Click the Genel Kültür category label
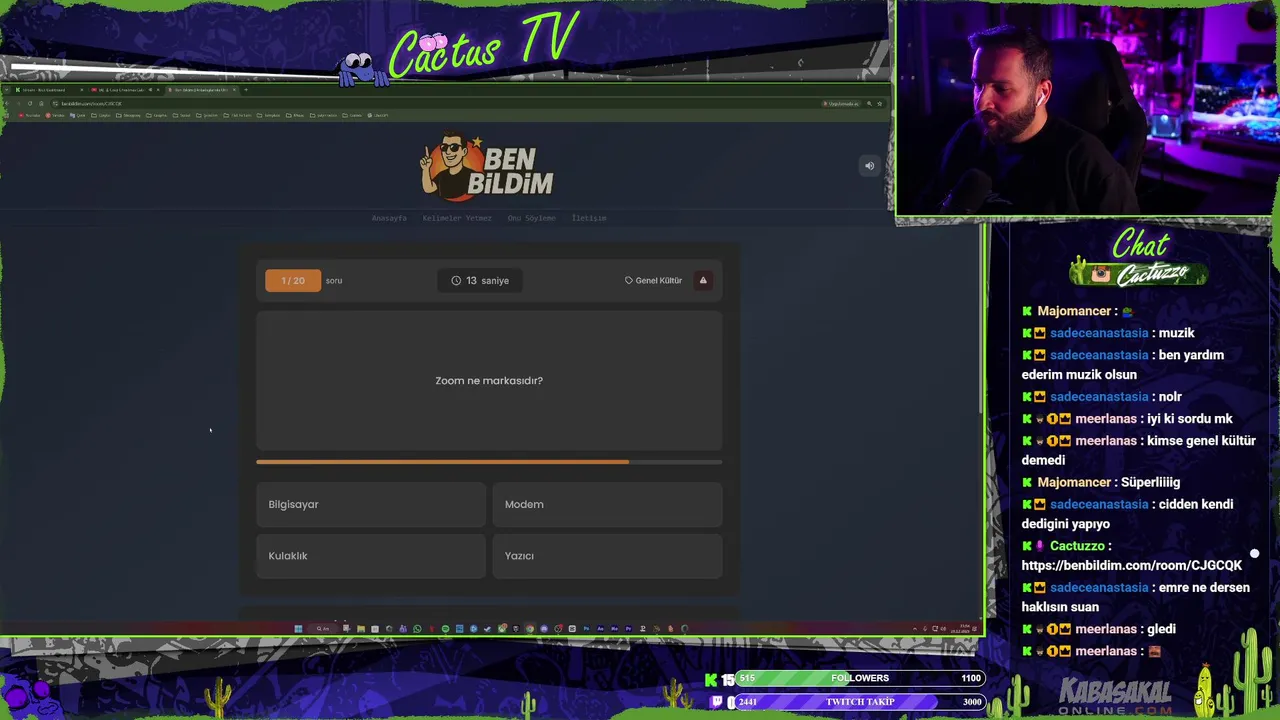The height and width of the screenshot is (720, 1280). pyautogui.click(x=659, y=281)
